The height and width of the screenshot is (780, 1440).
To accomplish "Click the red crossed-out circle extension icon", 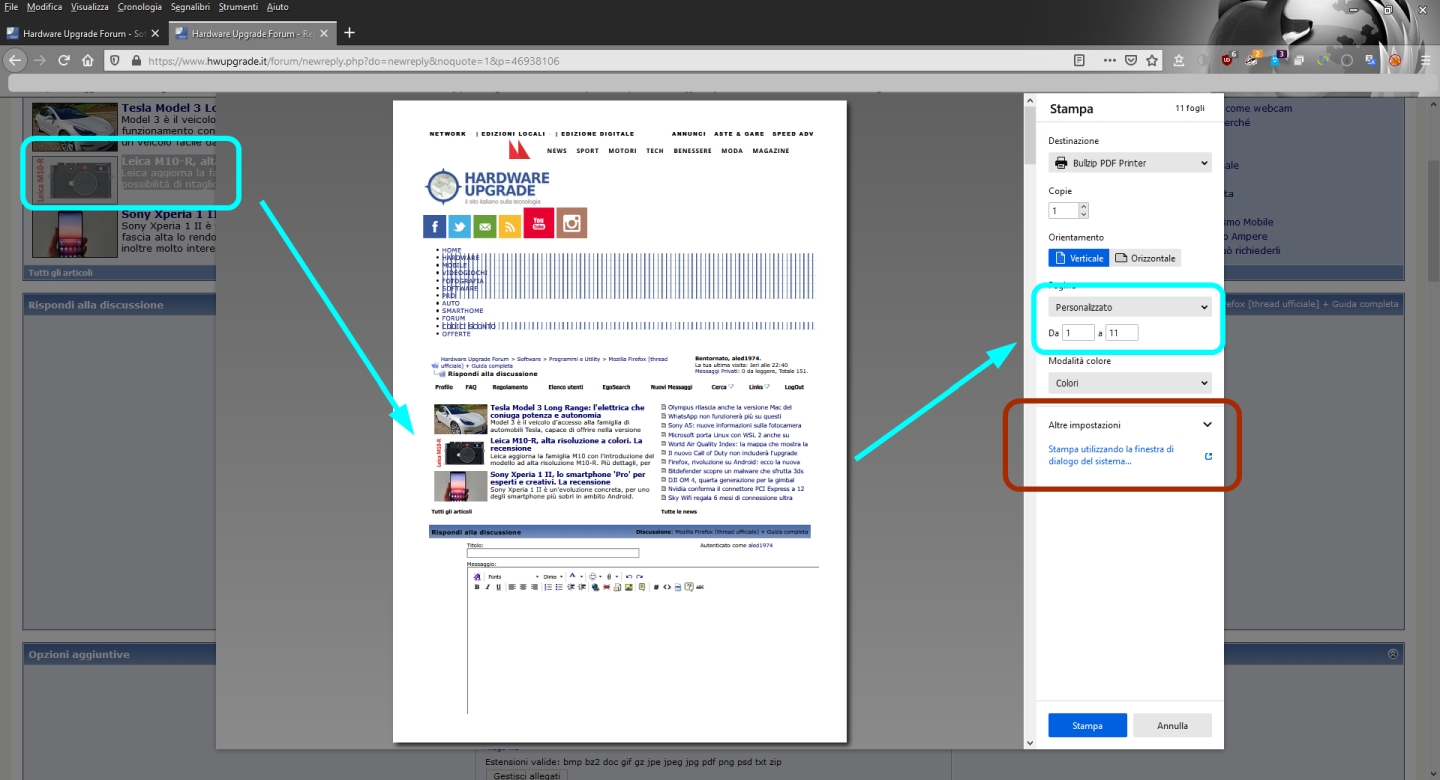I will [1394, 60].
